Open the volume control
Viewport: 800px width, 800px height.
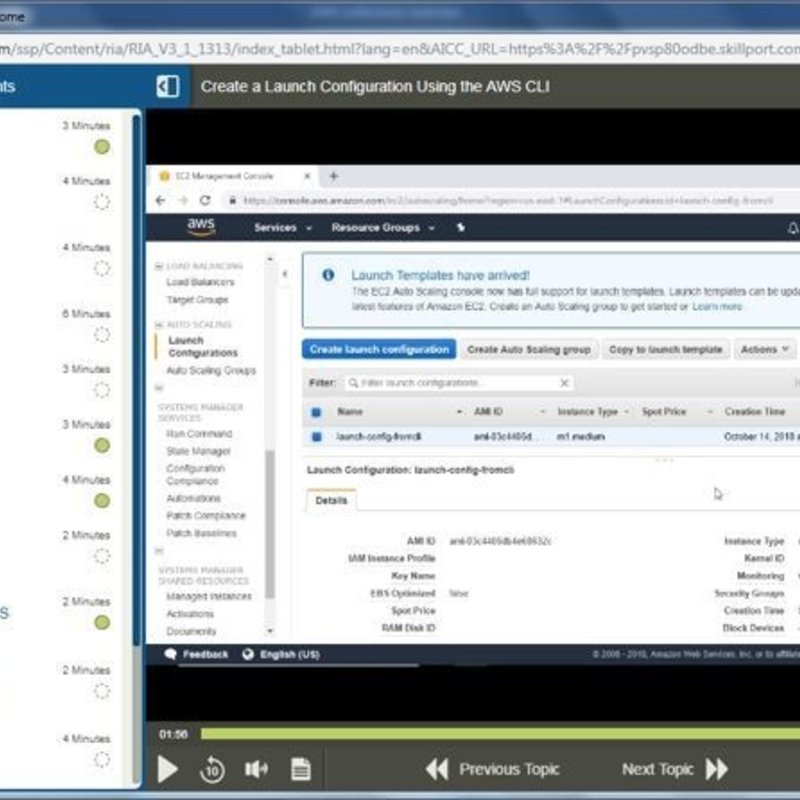click(x=256, y=769)
